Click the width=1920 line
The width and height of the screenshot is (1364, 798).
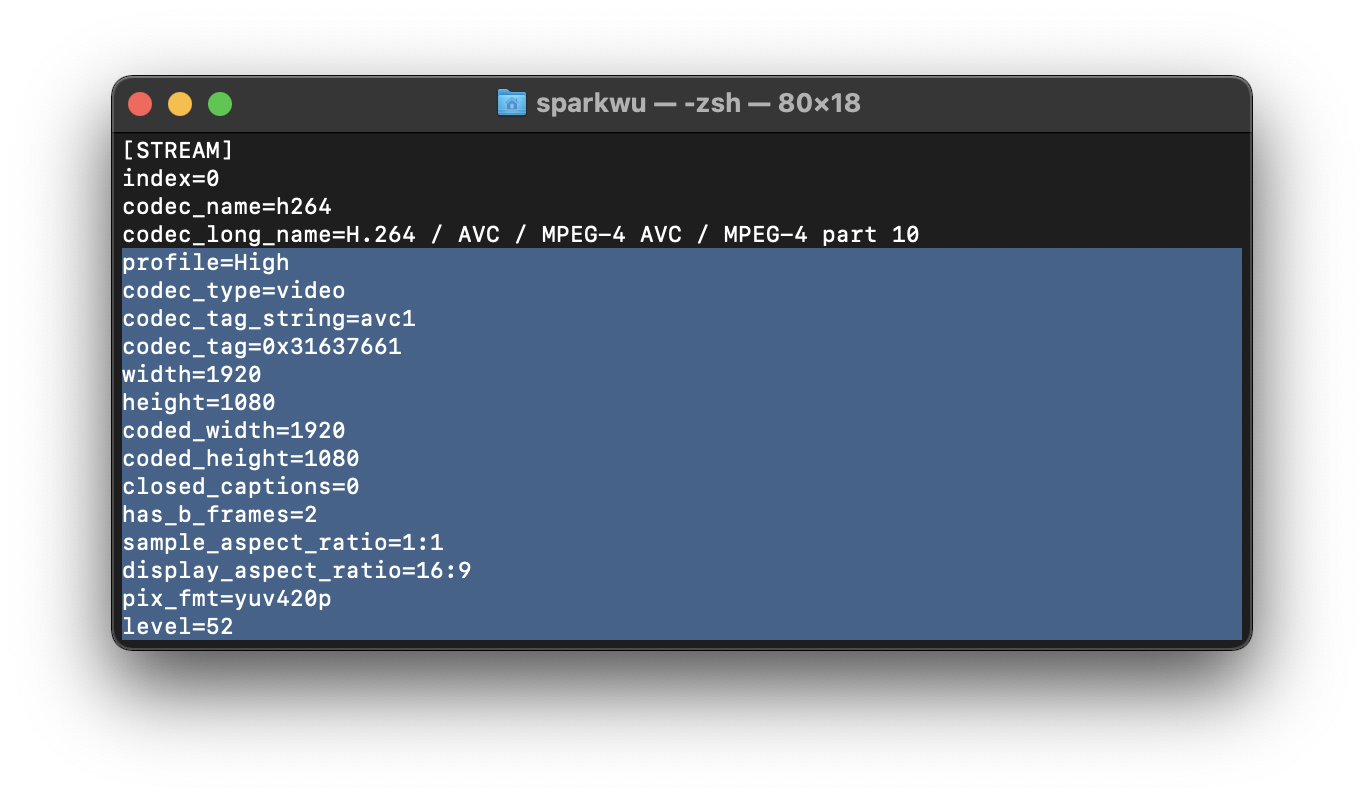pyautogui.click(x=192, y=375)
